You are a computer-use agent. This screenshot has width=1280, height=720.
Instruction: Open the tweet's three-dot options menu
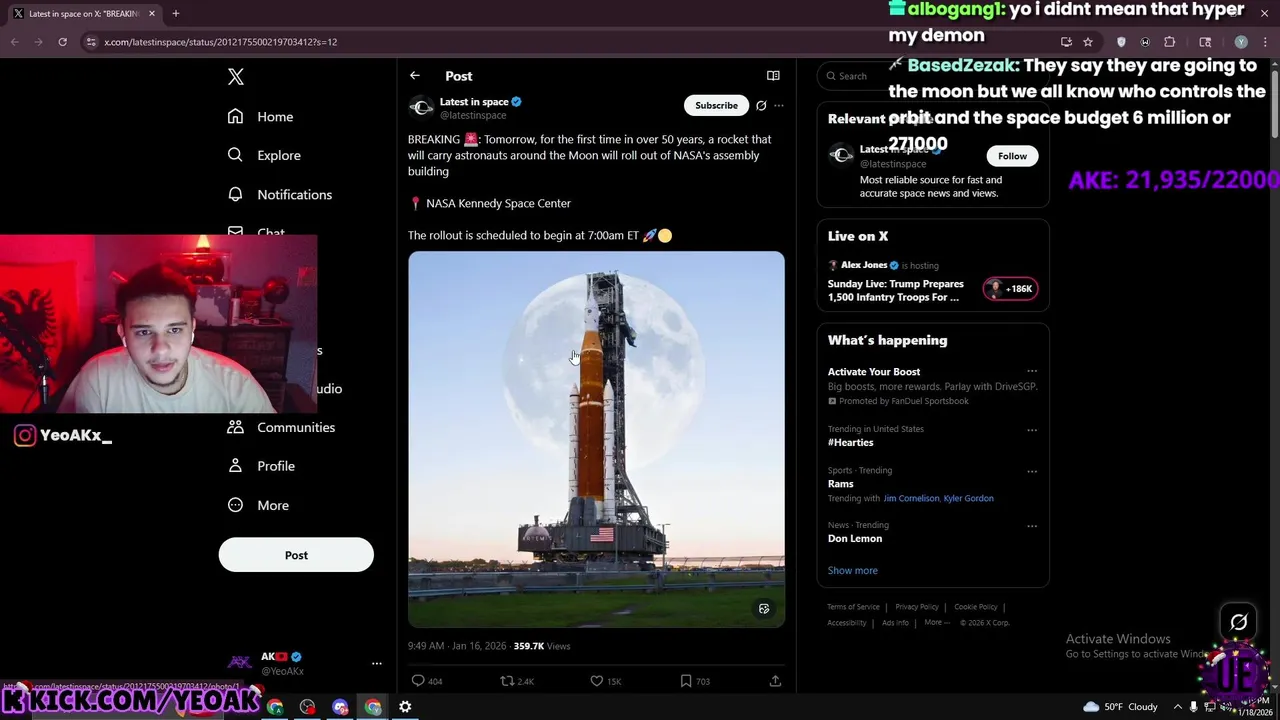coord(779,105)
